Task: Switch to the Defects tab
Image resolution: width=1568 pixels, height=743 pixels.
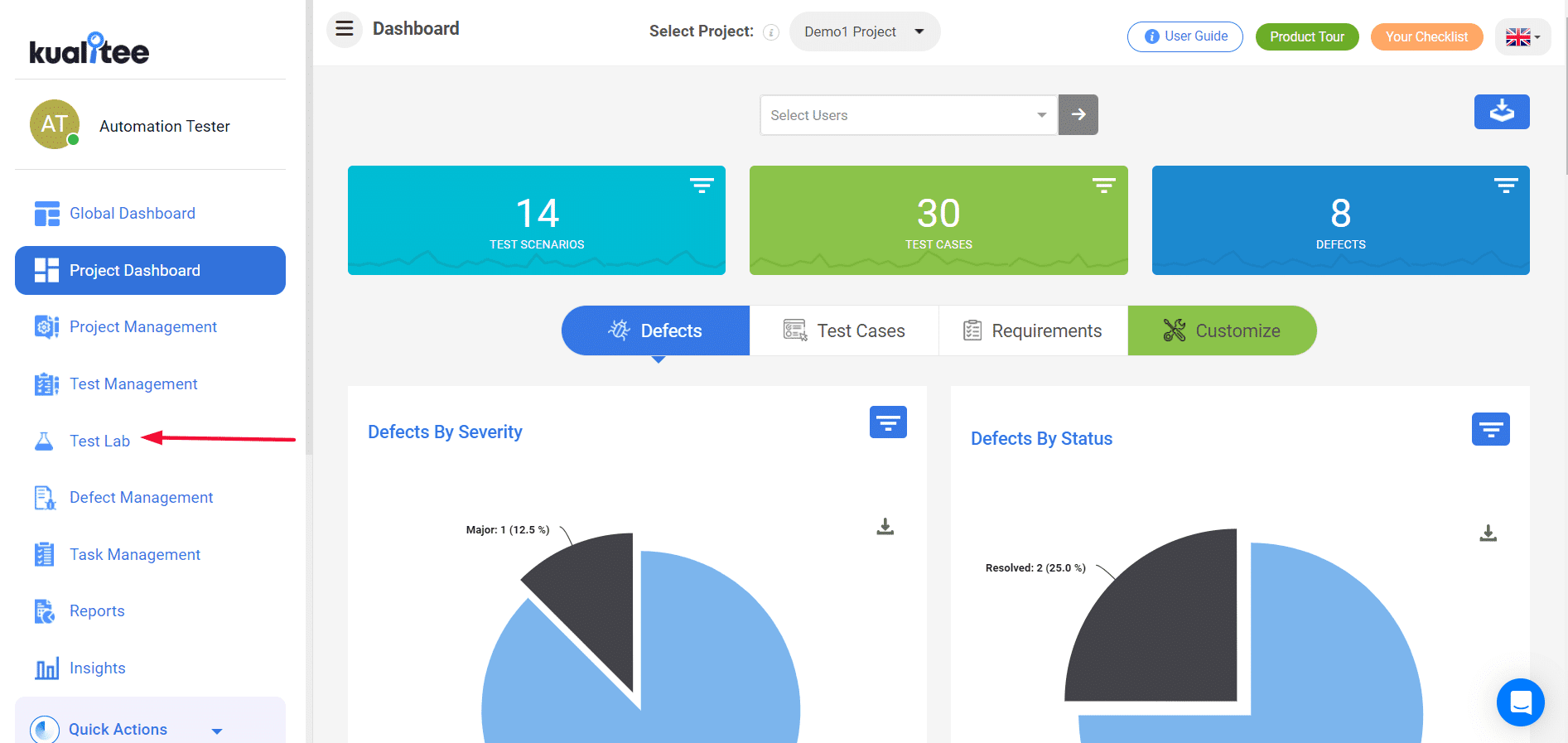Action: coord(655,330)
